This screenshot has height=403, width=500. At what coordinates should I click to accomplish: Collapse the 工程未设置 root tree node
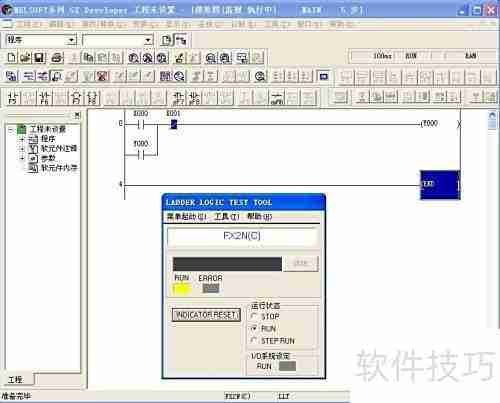pyautogui.click(x=11, y=129)
